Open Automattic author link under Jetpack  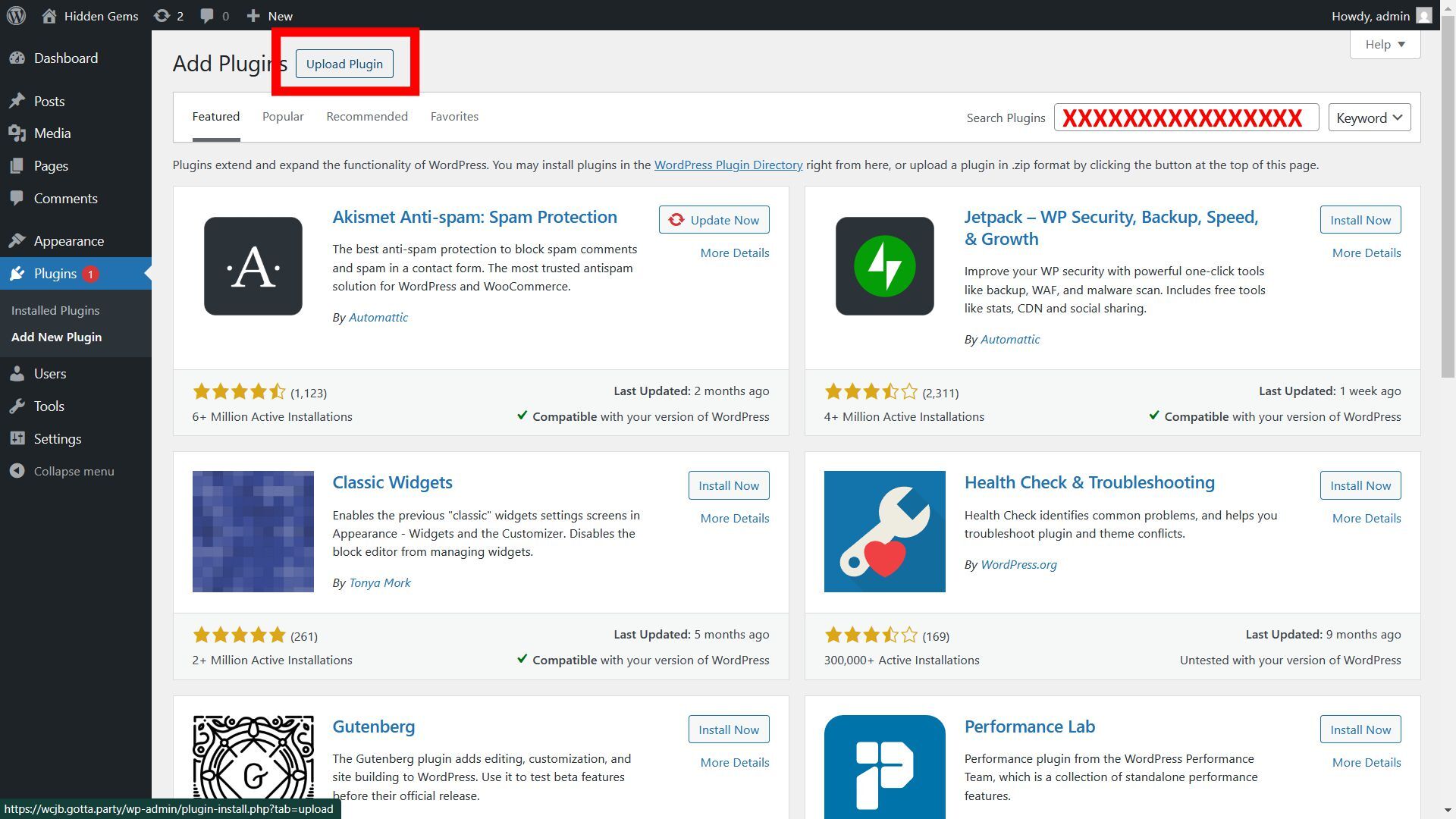1010,340
